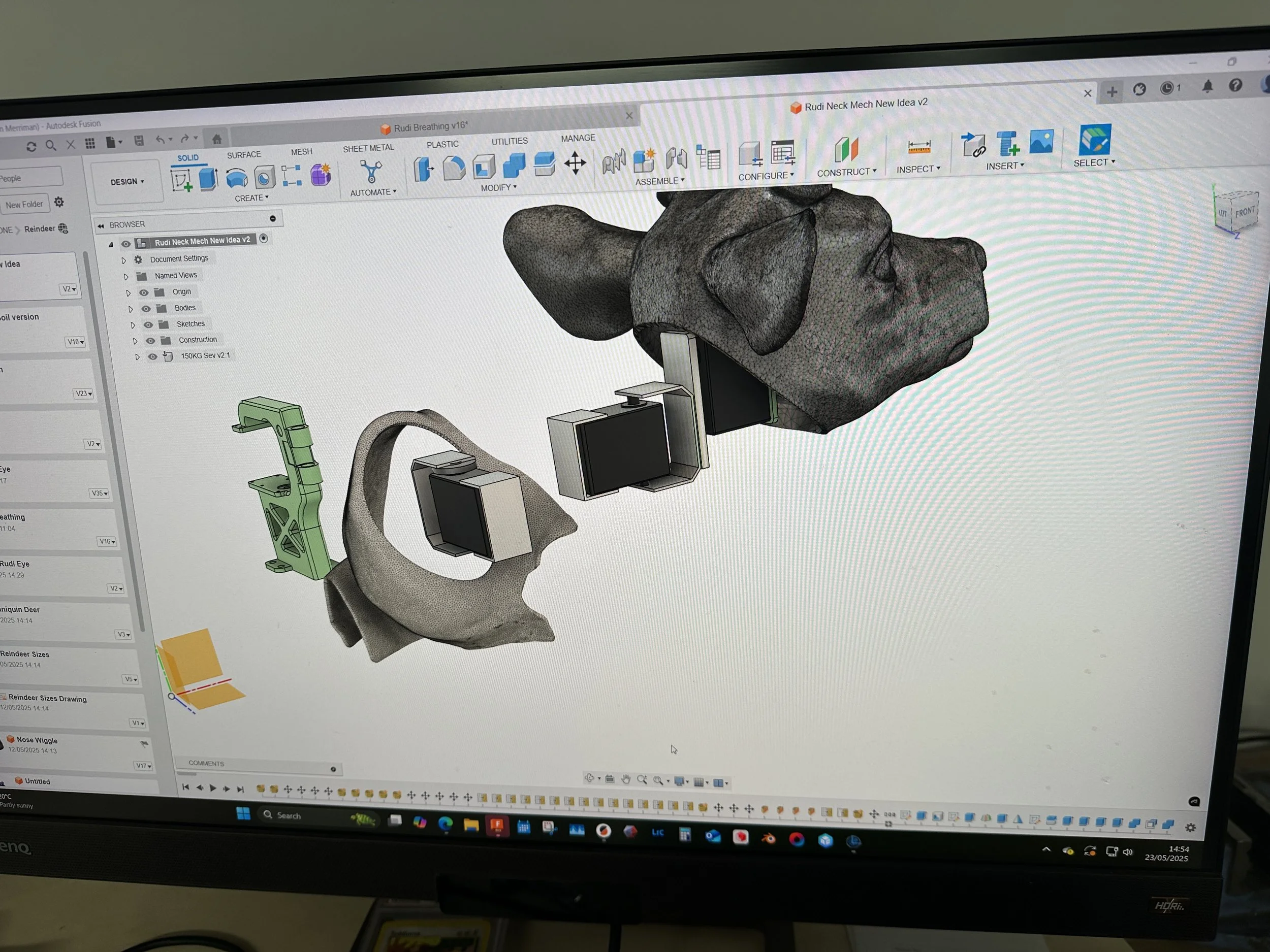
Task: Play the timeline with play button
Action: pos(213,788)
